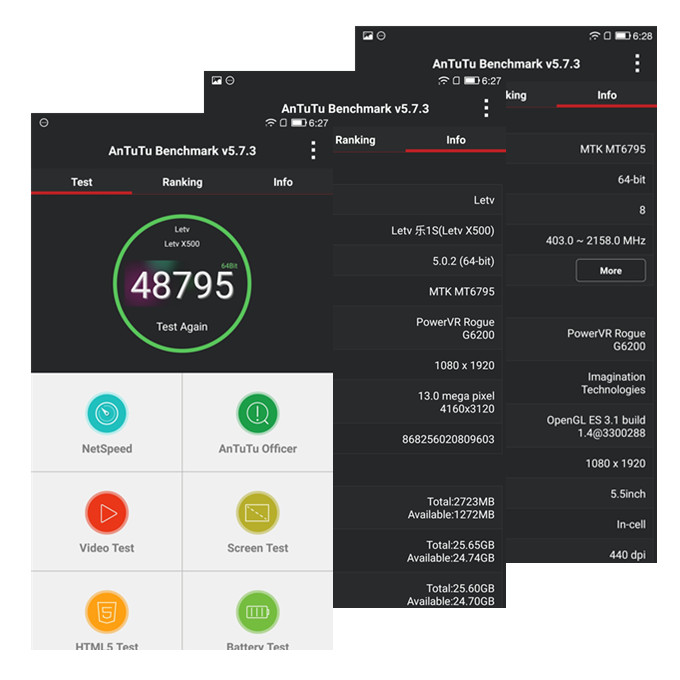The width and height of the screenshot is (680, 680).
Task: Start the Video Test icon
Action: coord(107,513)
